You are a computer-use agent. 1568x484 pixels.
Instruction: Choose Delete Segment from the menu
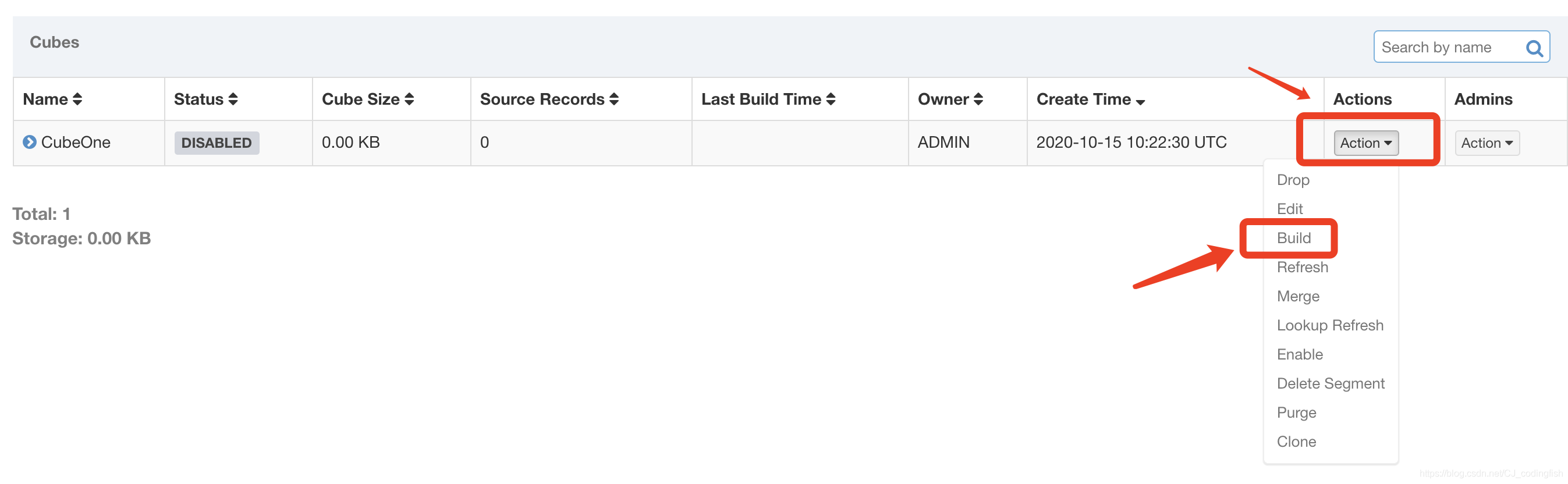1331,384
